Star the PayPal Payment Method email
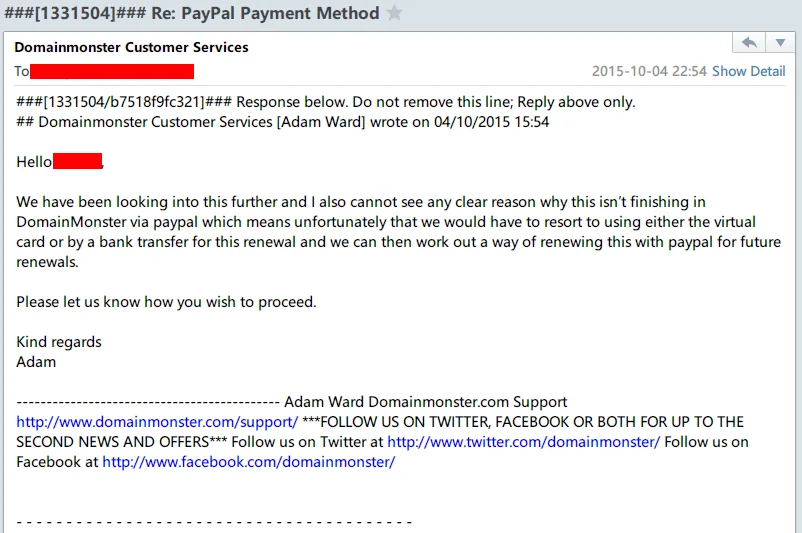The height and width of the screenshot is (533, 802). 394,12
